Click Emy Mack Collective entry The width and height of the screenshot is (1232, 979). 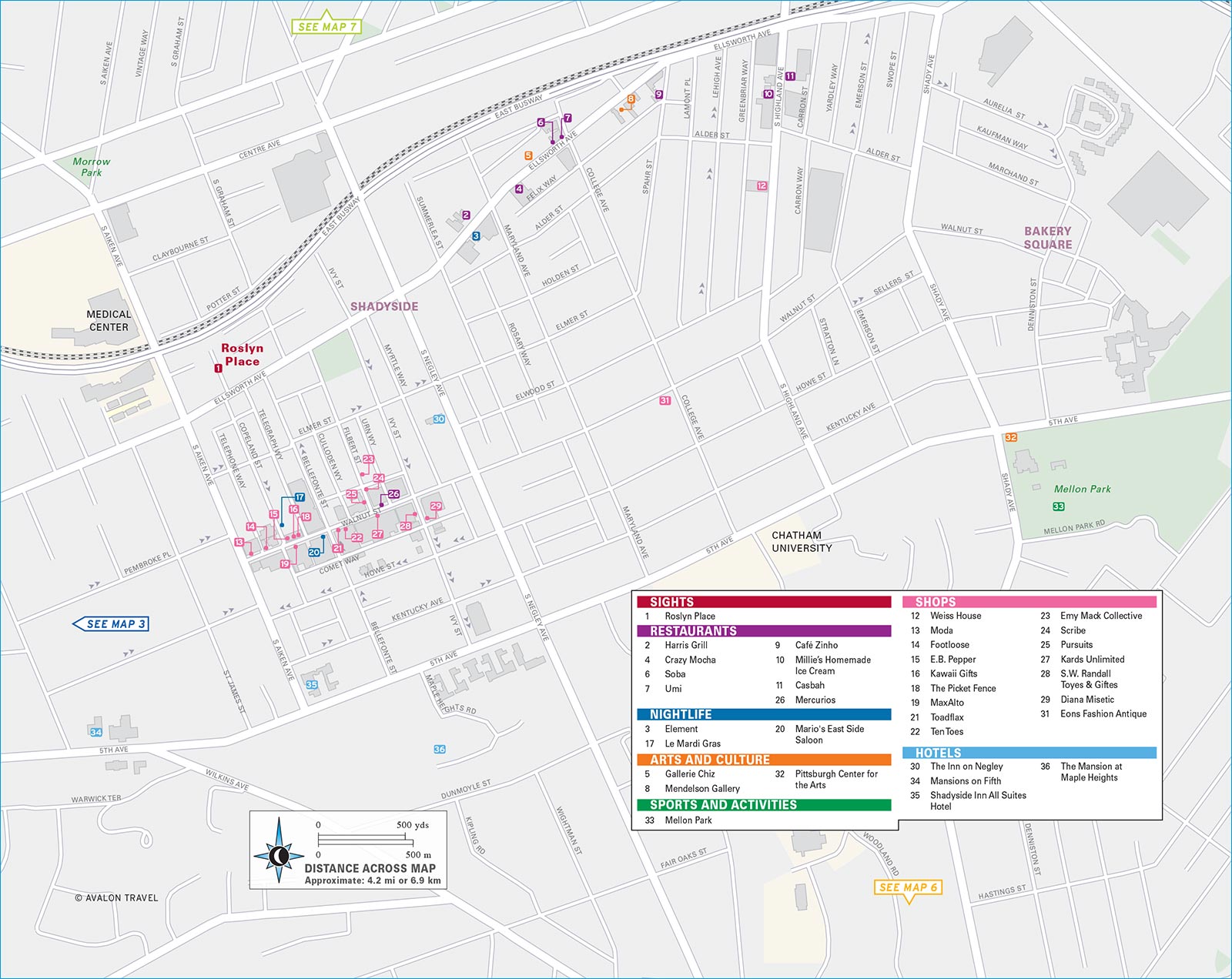(1101, 616)
